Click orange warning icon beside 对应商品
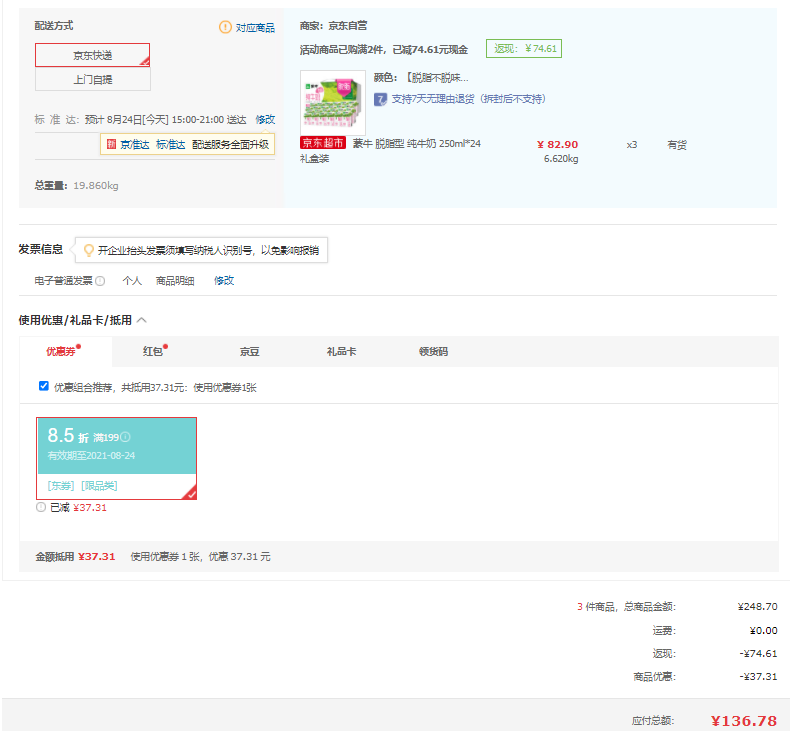Viewport: 790px width, 731px height. [225, 27]
